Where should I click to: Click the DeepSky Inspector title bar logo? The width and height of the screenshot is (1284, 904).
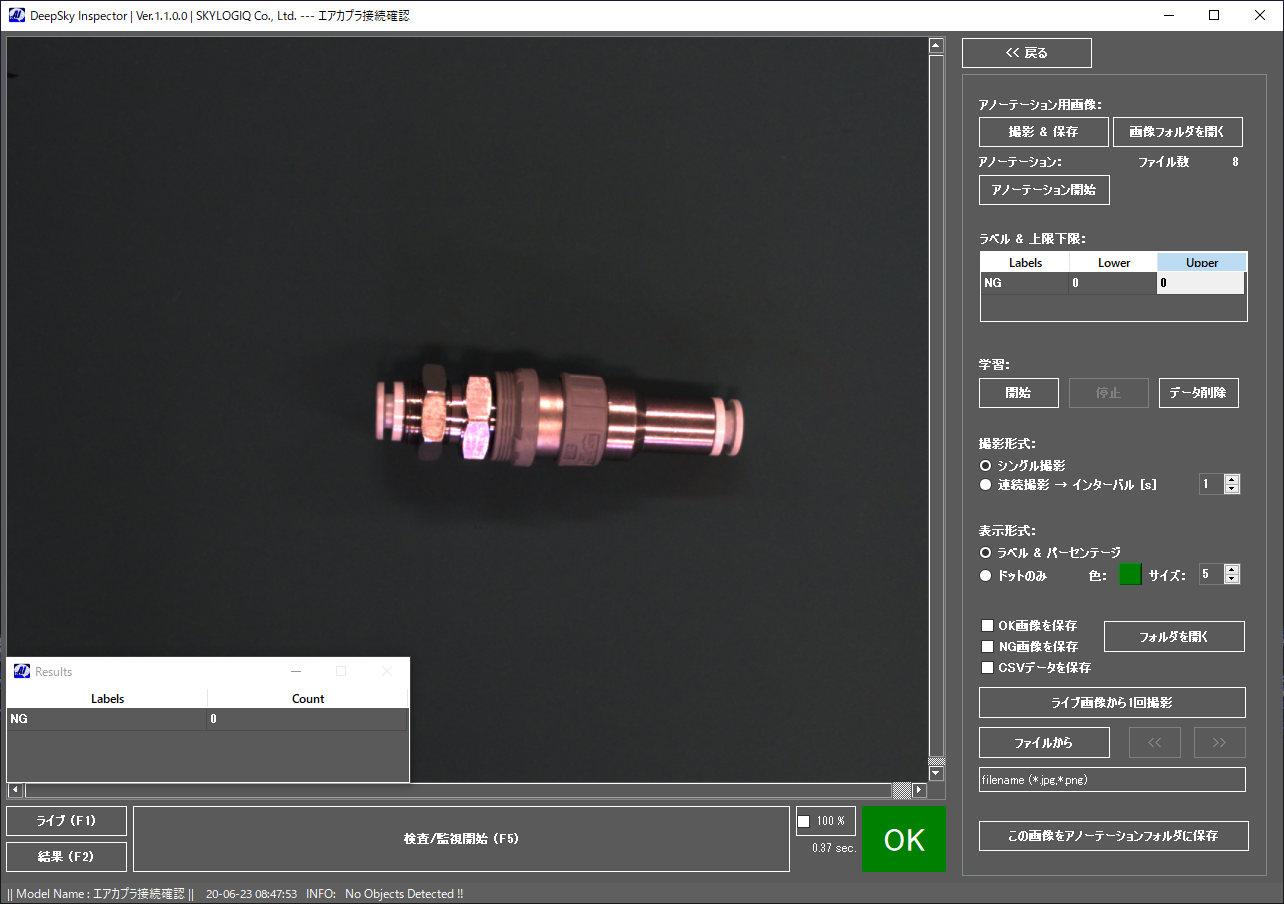coord(16,15)
